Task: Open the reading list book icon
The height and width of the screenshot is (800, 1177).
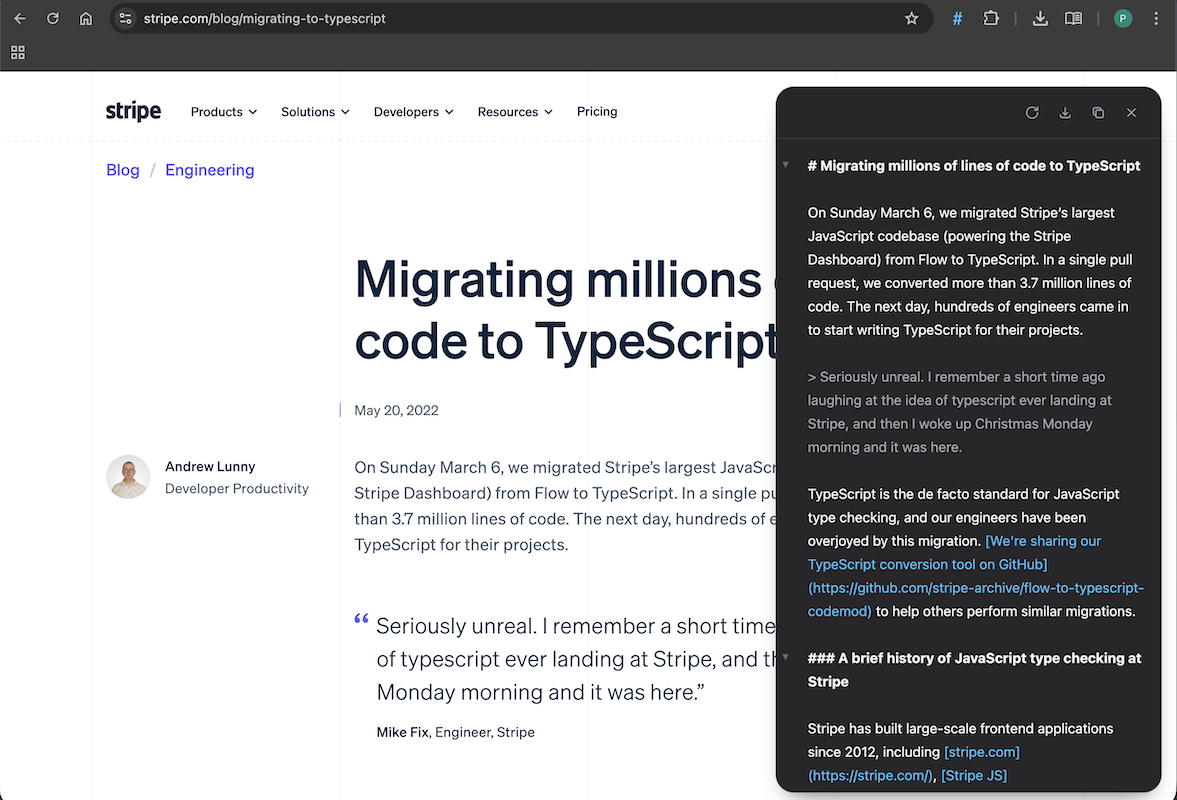Action: [1073, 18]
